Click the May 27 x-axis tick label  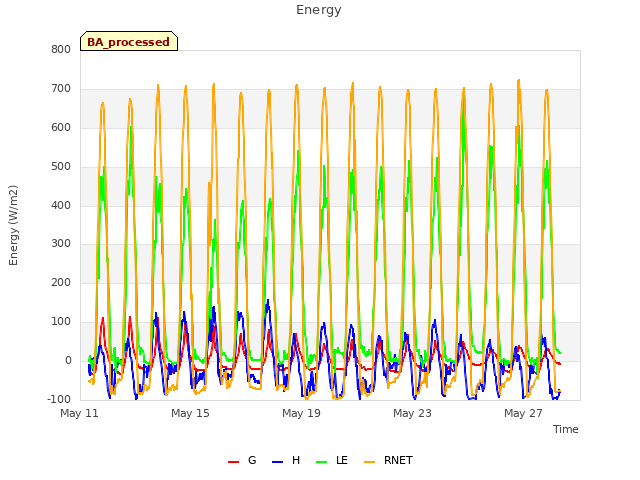(x=523, y=413)
